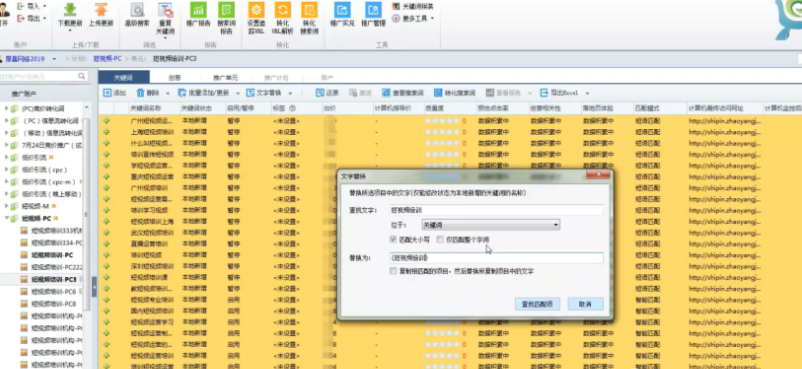Click the 关键词名称 column header
This screenshot has height=369, width=802.
tap(145, 108)
